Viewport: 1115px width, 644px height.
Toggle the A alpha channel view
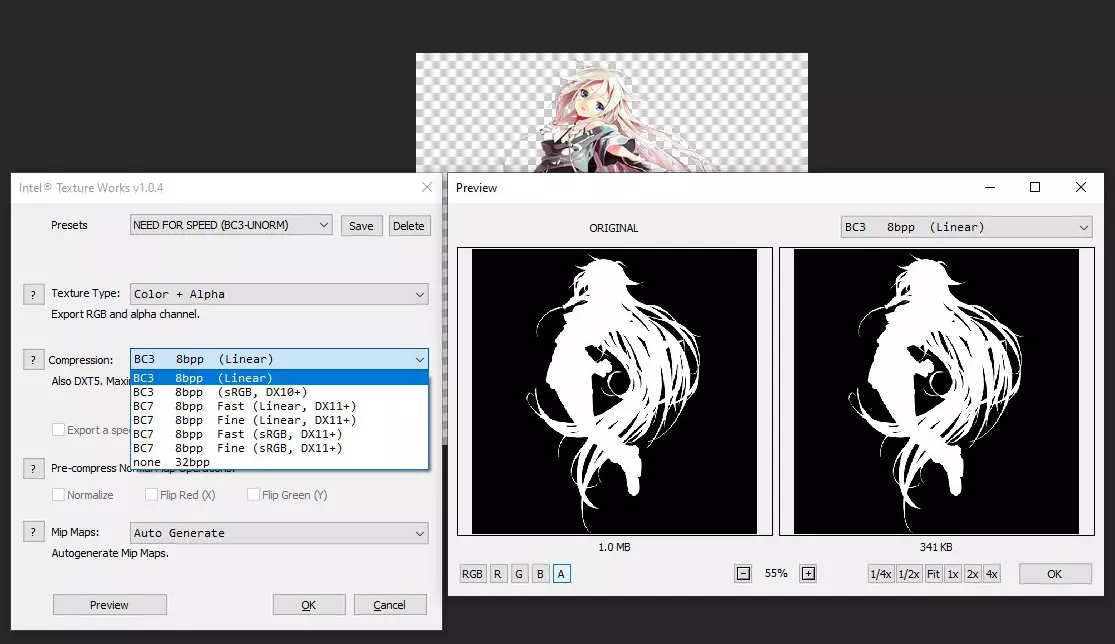(561, 574)
